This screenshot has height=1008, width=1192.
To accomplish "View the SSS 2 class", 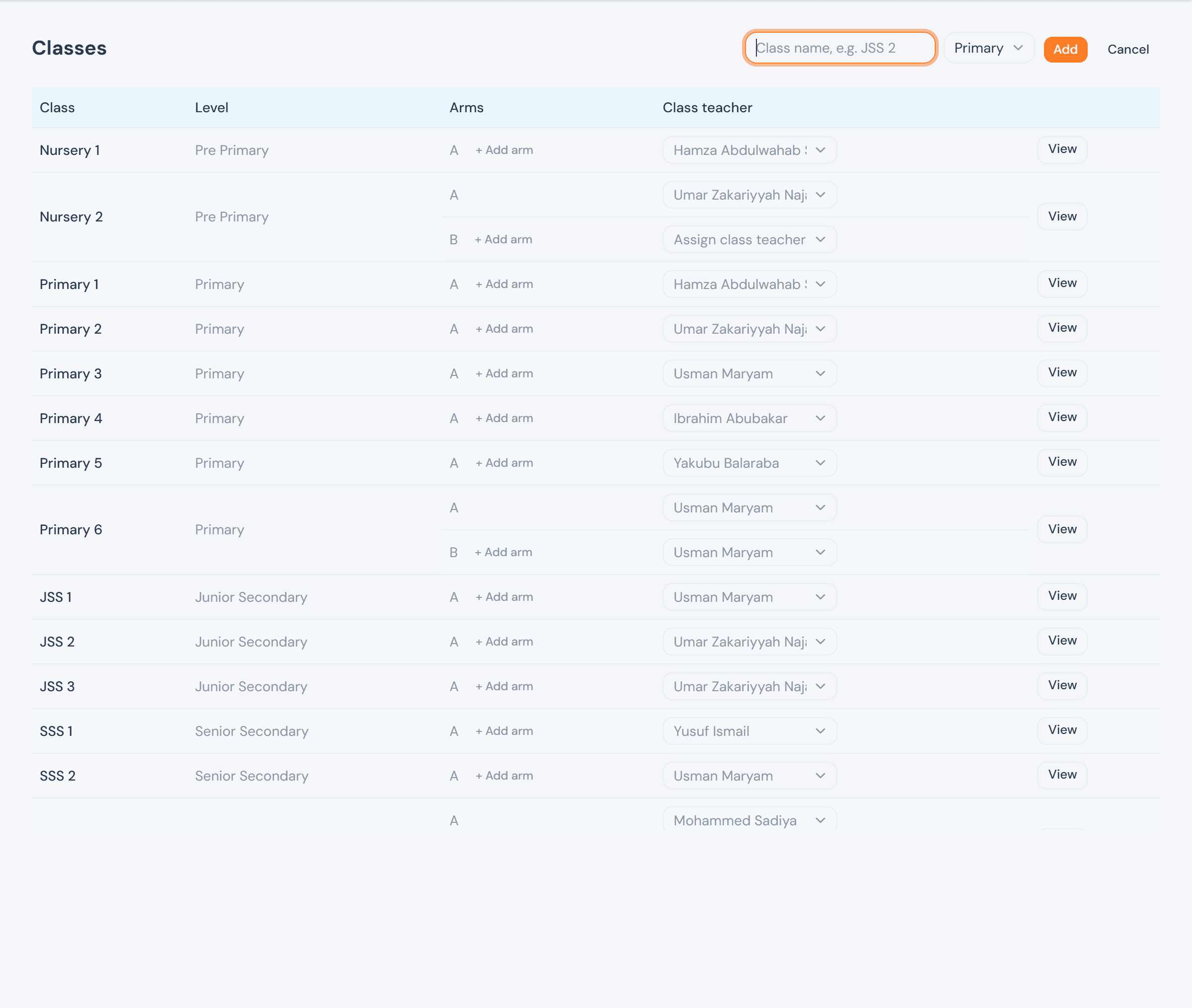I will coord(1062,775).
